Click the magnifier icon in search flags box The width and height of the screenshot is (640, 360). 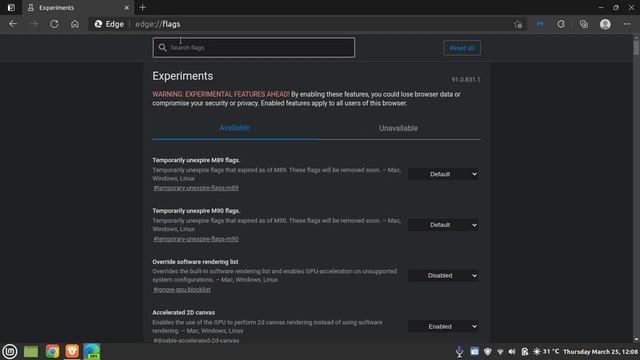(162, 47)
